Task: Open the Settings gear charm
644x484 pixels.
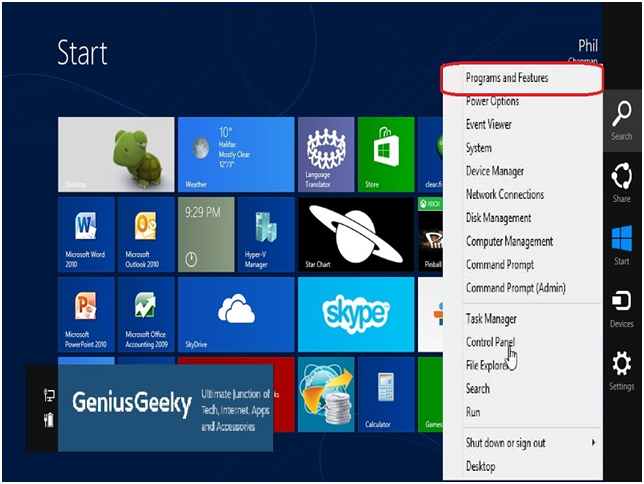Action: pyautogui.click(x=621, y=370)
